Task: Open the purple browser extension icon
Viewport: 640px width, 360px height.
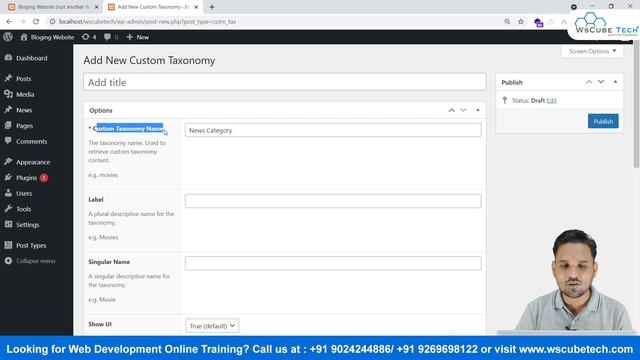Action: pyautogui.click(x=538, y=22)
